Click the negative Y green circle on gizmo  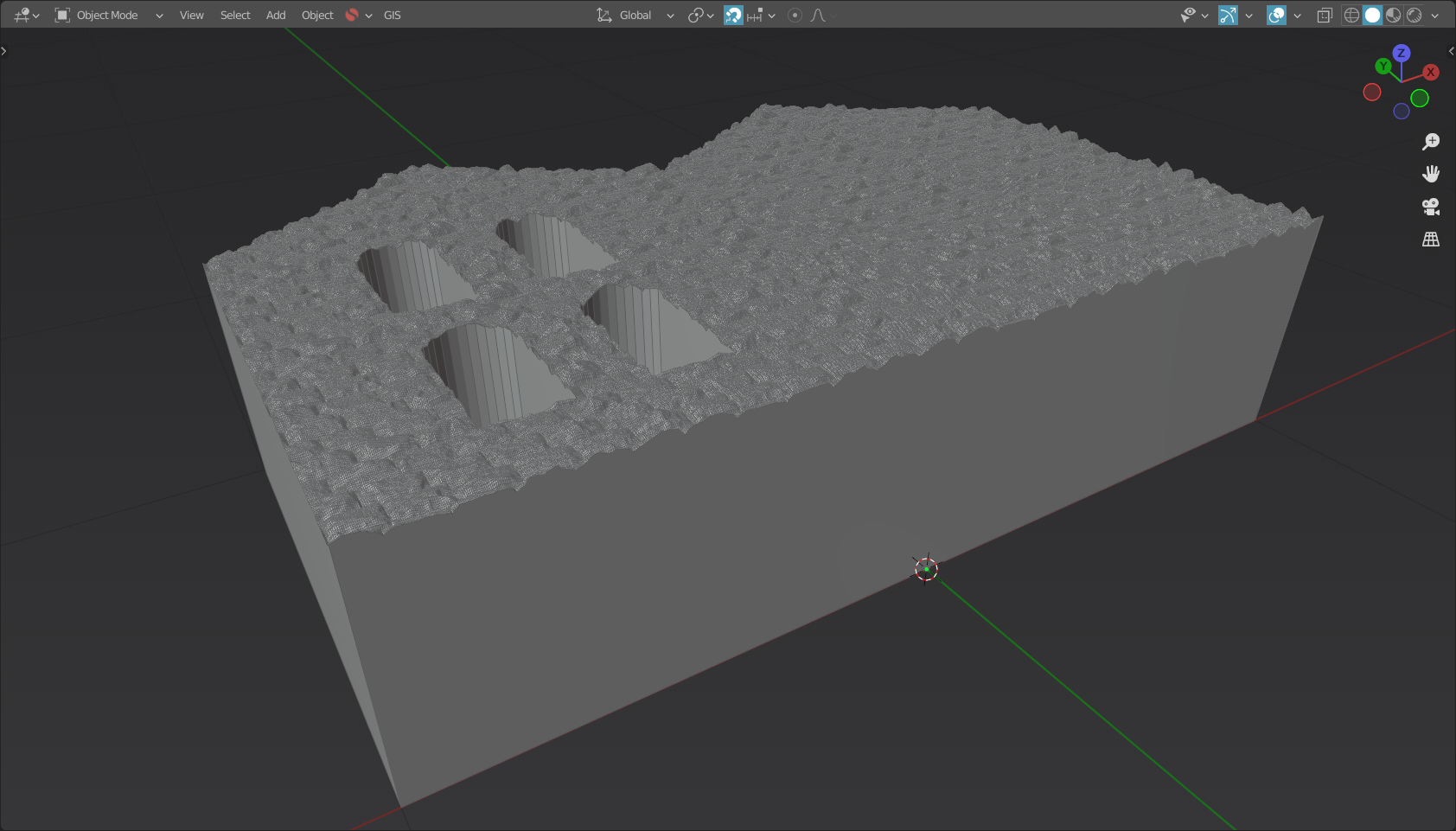pyautogui.click(x=1420, y=99)
